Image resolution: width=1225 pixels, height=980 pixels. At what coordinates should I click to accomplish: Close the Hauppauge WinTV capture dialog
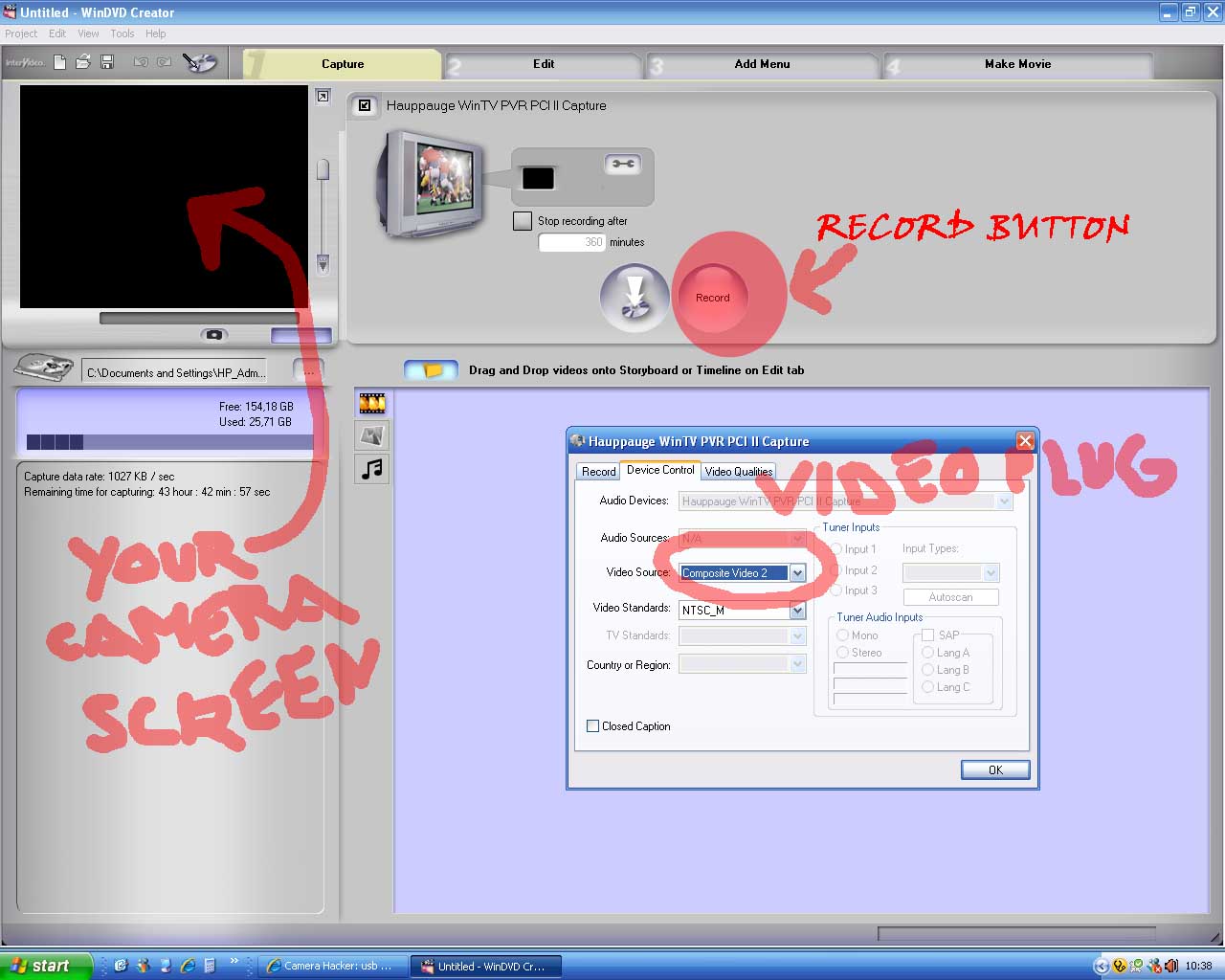1025,440
